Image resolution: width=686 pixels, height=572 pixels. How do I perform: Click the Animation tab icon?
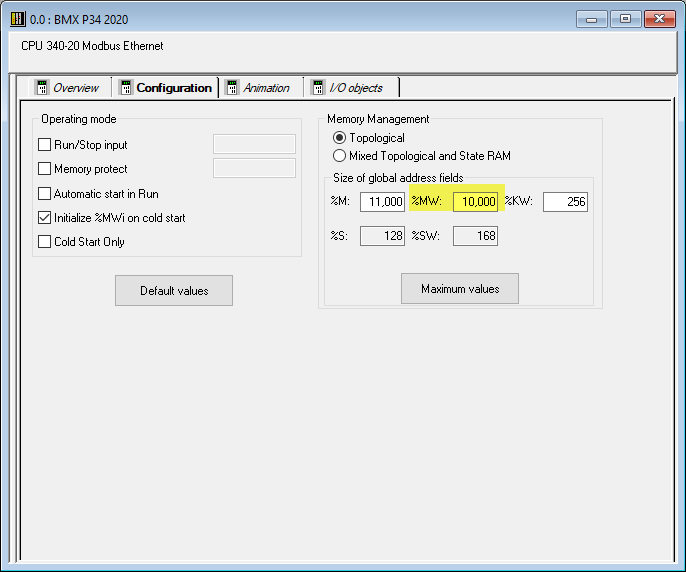click(x=232, y=88)
